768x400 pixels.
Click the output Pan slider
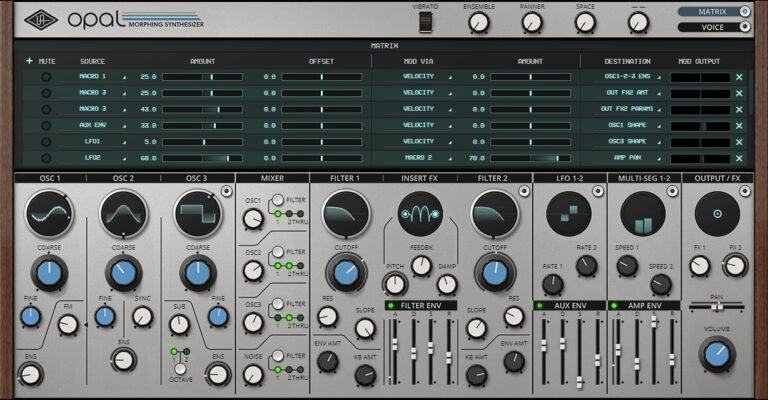pos(717,307)
